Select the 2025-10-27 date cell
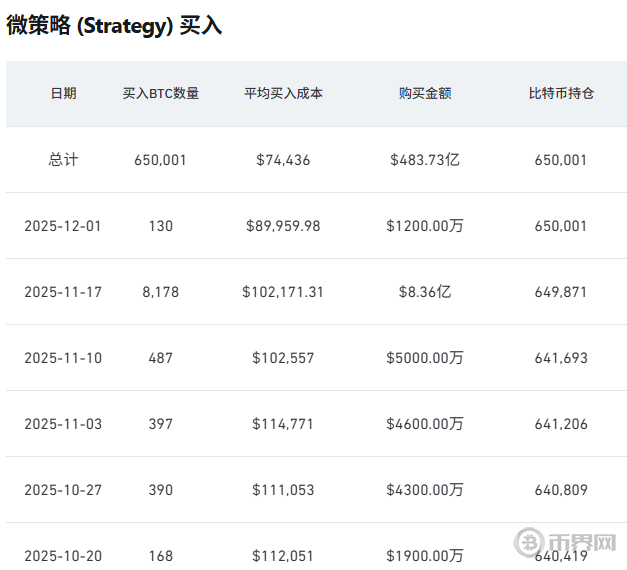627x570 pixels. (x=63, y=490)
